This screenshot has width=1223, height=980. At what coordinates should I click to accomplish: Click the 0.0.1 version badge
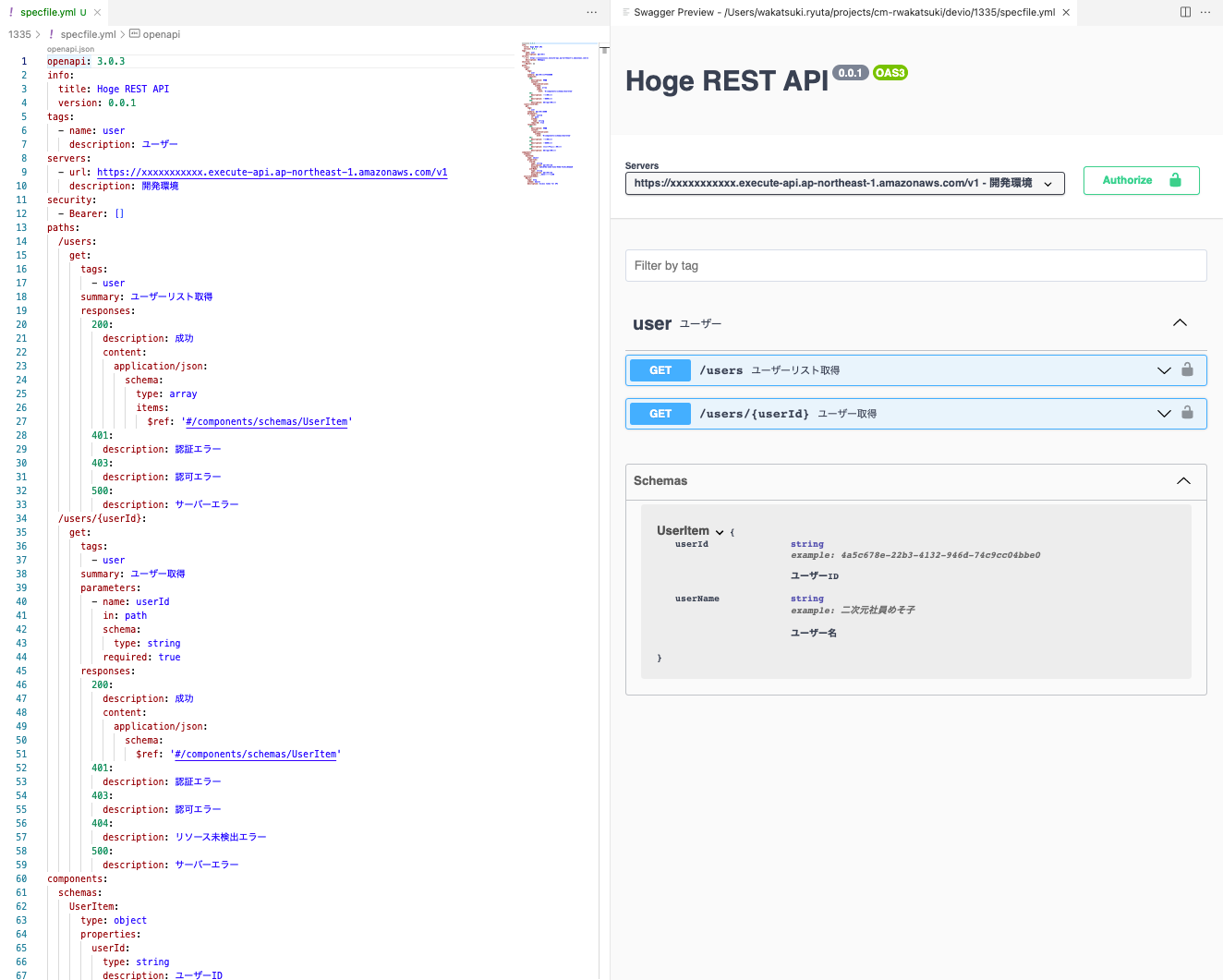pos(851,73)
